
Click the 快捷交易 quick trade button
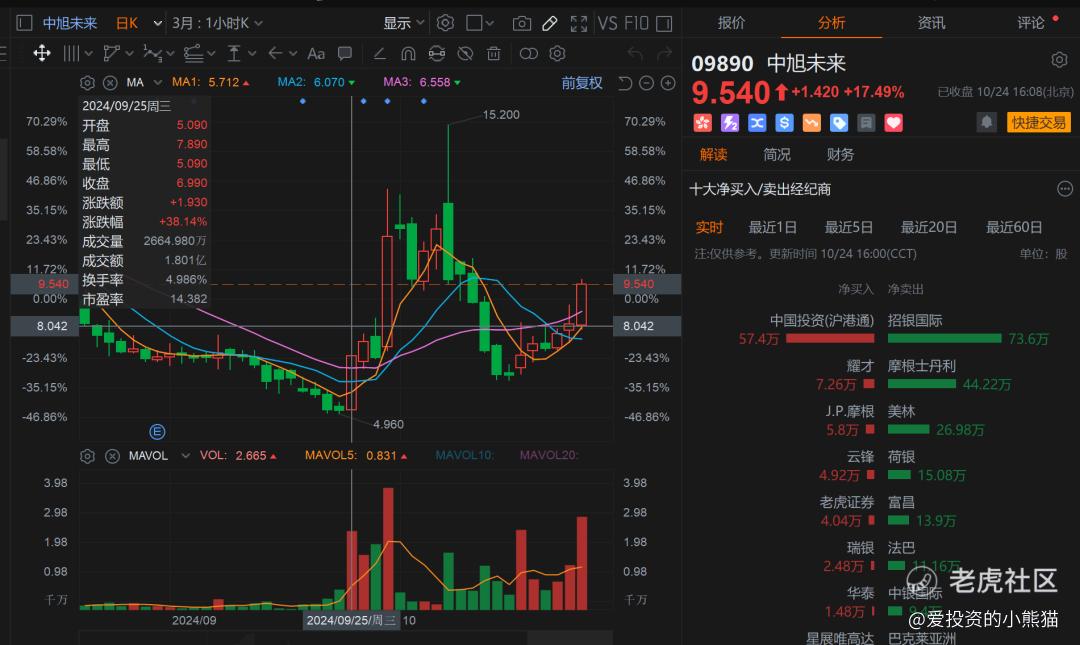pos(1039,123)
